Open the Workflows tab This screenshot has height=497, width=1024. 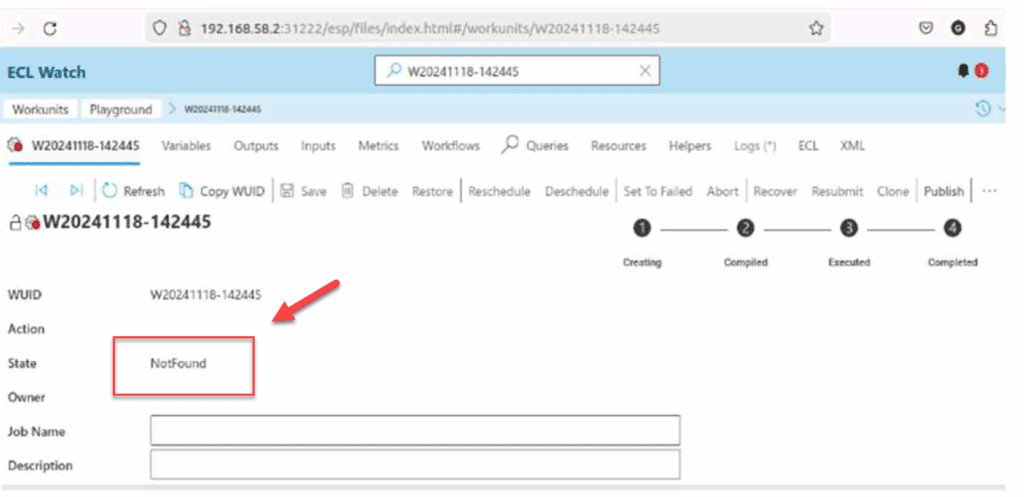450,146
